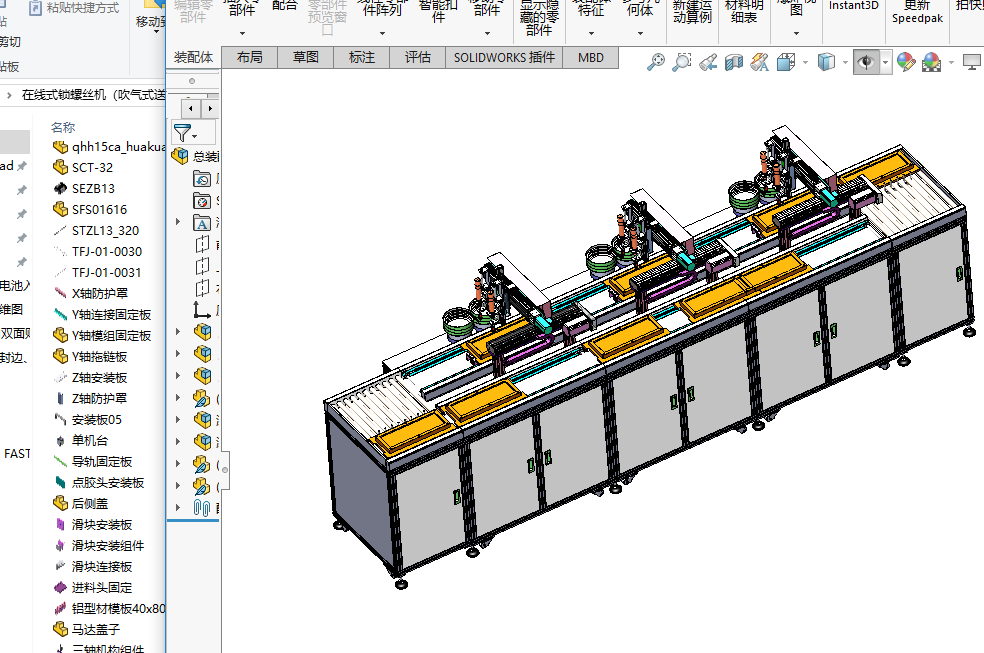Click the Instant3D button
Image resolution: width=984 pixels, height=653 pixels.
click(853, 6)
